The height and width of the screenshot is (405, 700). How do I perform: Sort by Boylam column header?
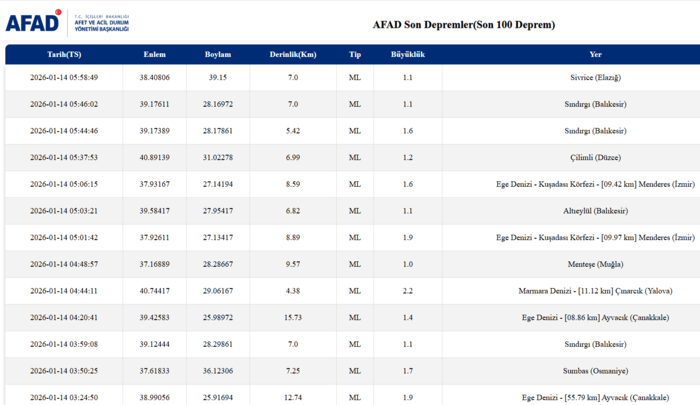[x=218, y=54]
